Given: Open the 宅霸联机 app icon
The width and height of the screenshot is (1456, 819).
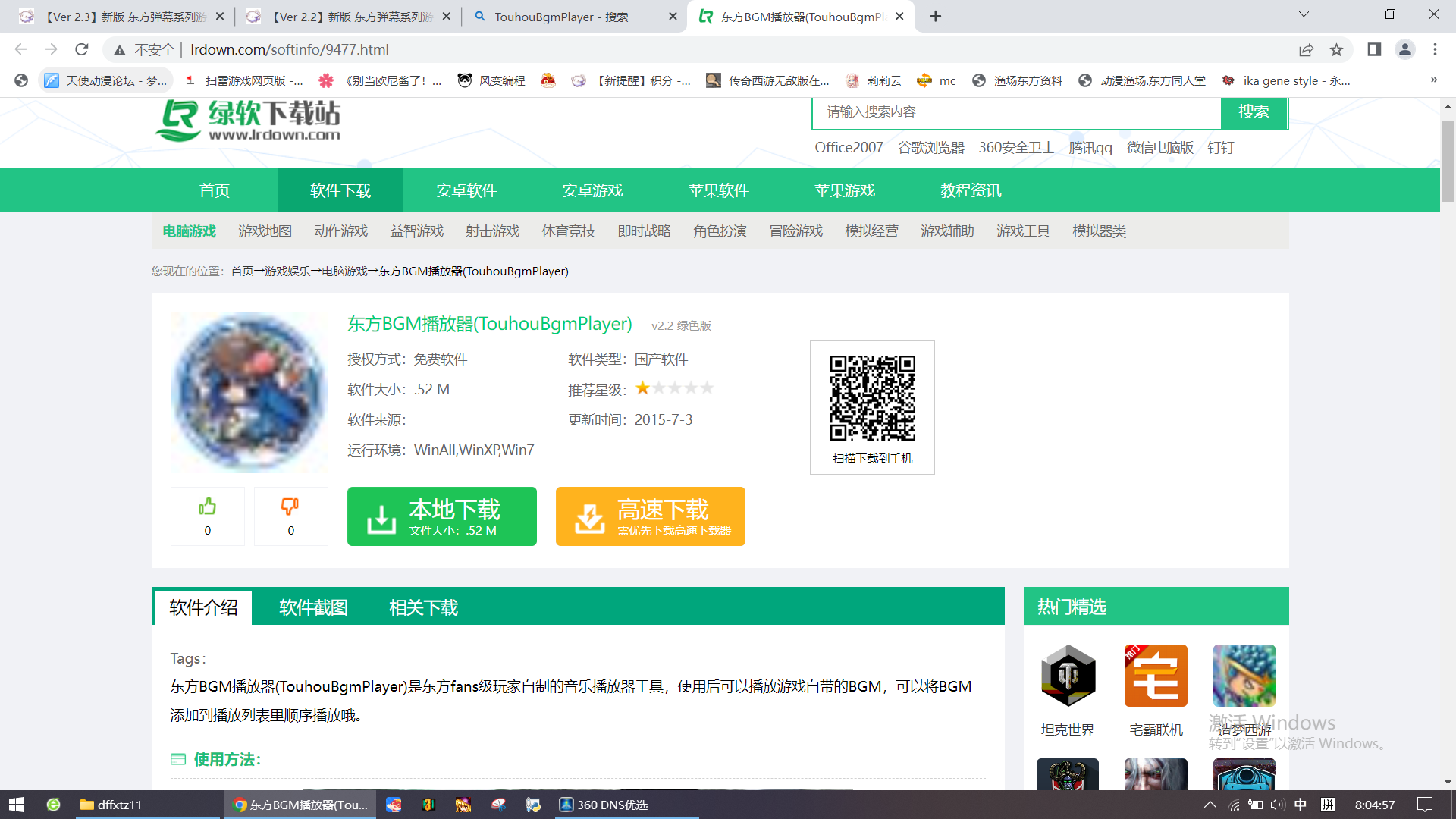Looking at the screenshot, I should tap(1156, 676).
